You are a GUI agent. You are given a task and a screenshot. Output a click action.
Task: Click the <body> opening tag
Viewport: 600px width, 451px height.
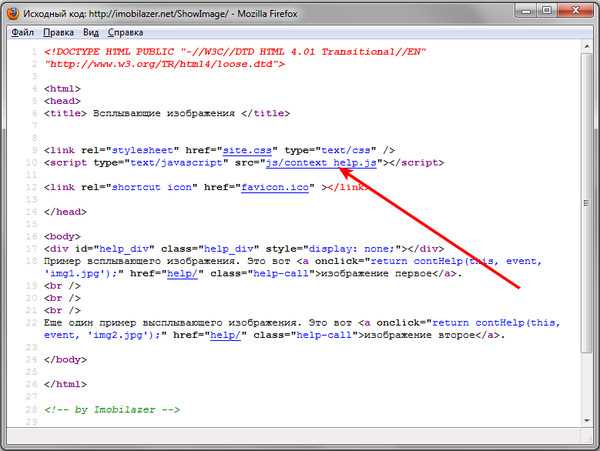tap(62, 237)
